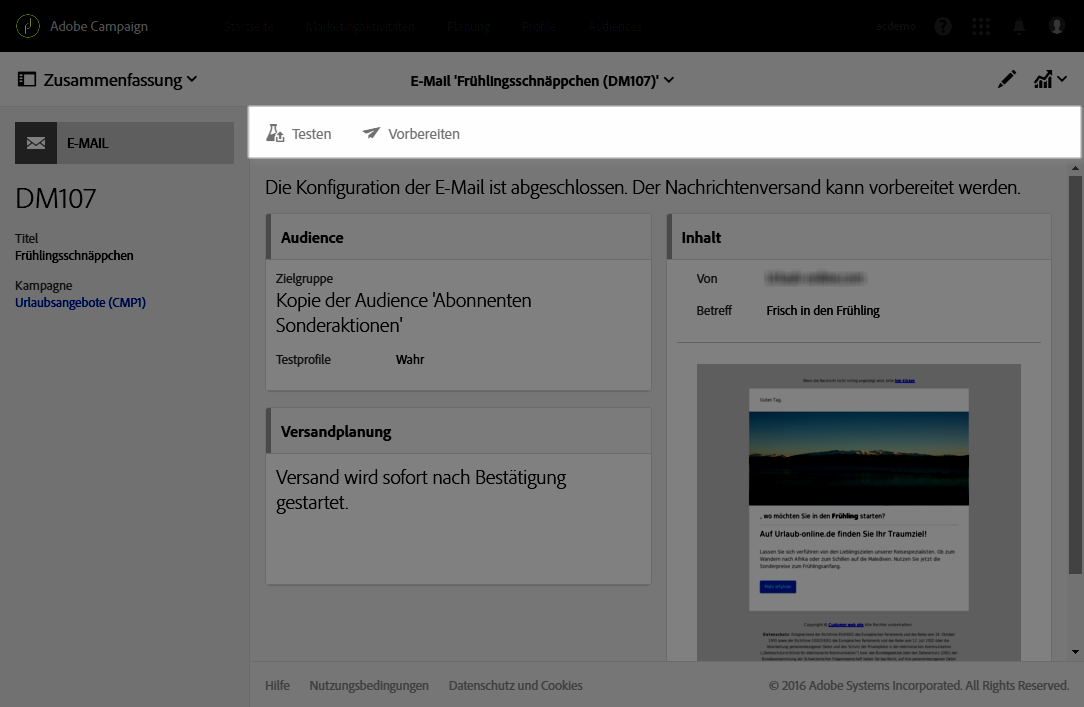The image size is (1084, 707).
Task: Click the side panel icon beside Zusammenfassung
Action: click(x=26, y=79)
